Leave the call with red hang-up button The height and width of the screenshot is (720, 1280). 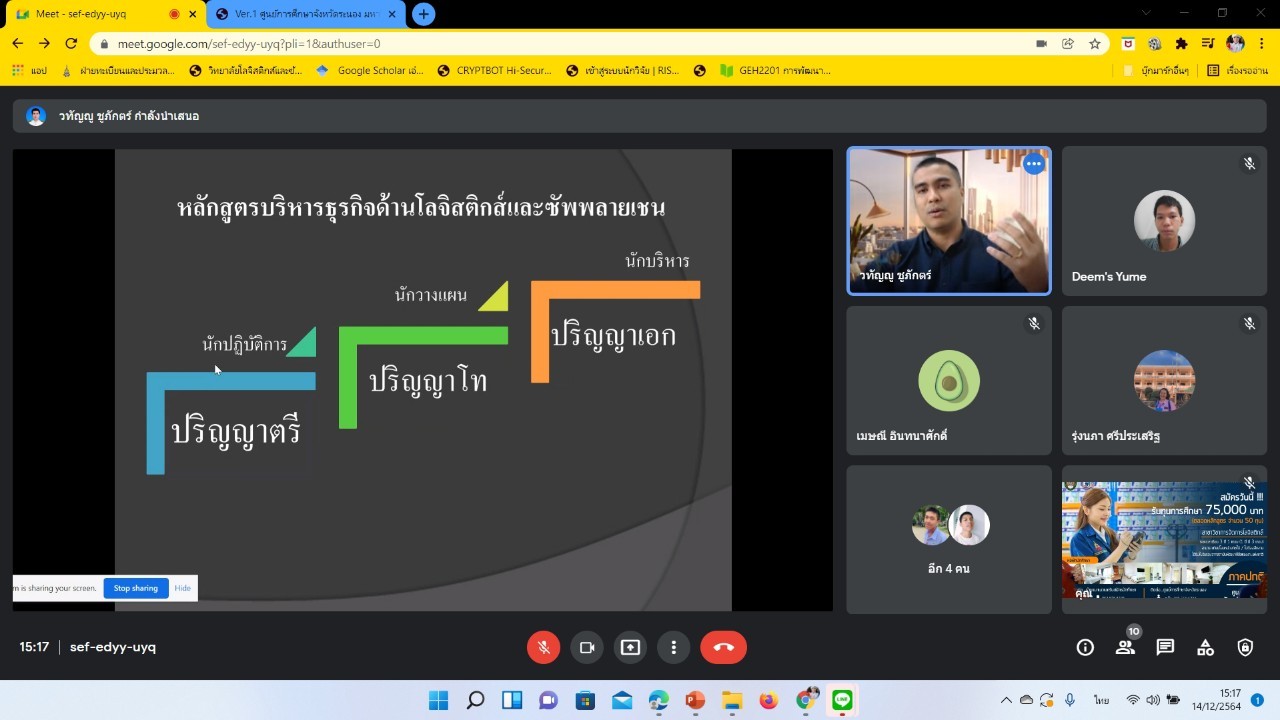click(x=724, y=647)
